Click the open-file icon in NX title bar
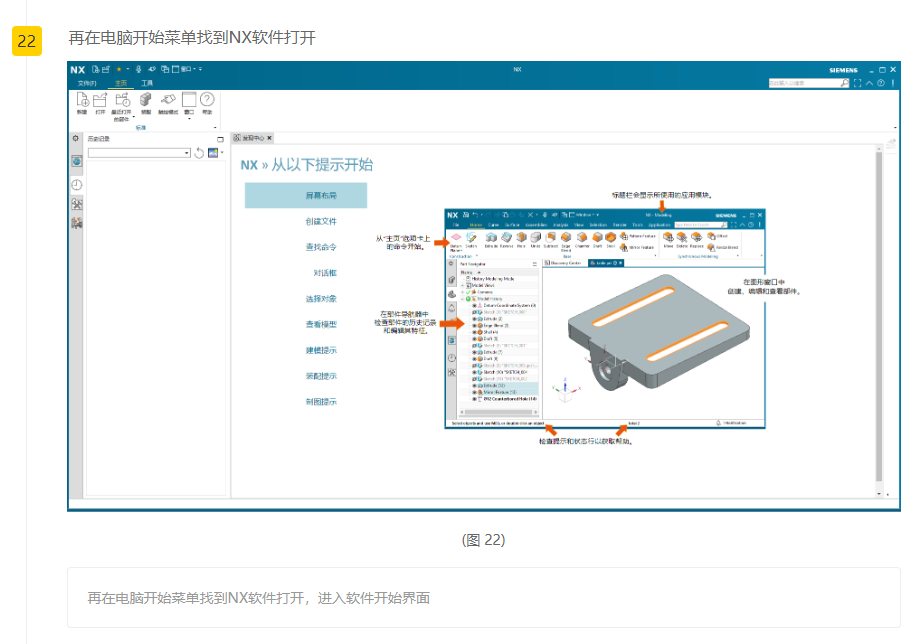 click(106, 69)
